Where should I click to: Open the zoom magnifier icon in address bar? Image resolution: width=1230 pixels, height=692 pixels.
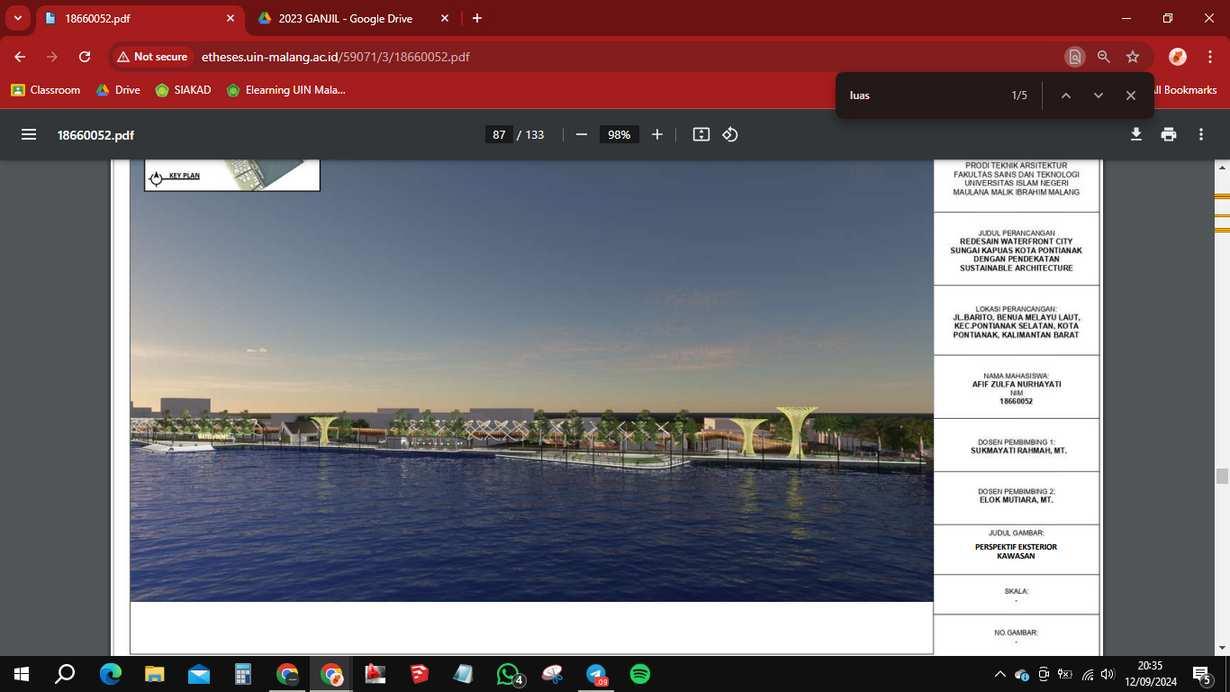[1104, 57]
